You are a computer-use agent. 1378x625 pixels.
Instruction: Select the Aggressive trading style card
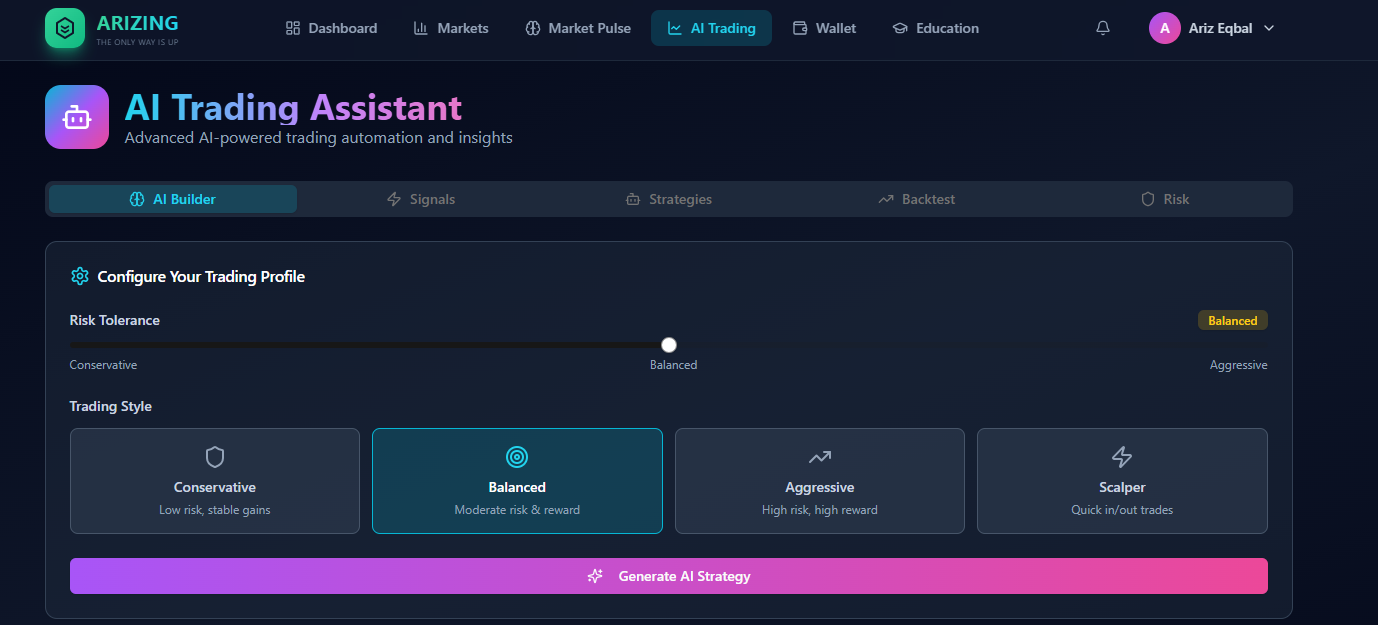pos(820,481)
